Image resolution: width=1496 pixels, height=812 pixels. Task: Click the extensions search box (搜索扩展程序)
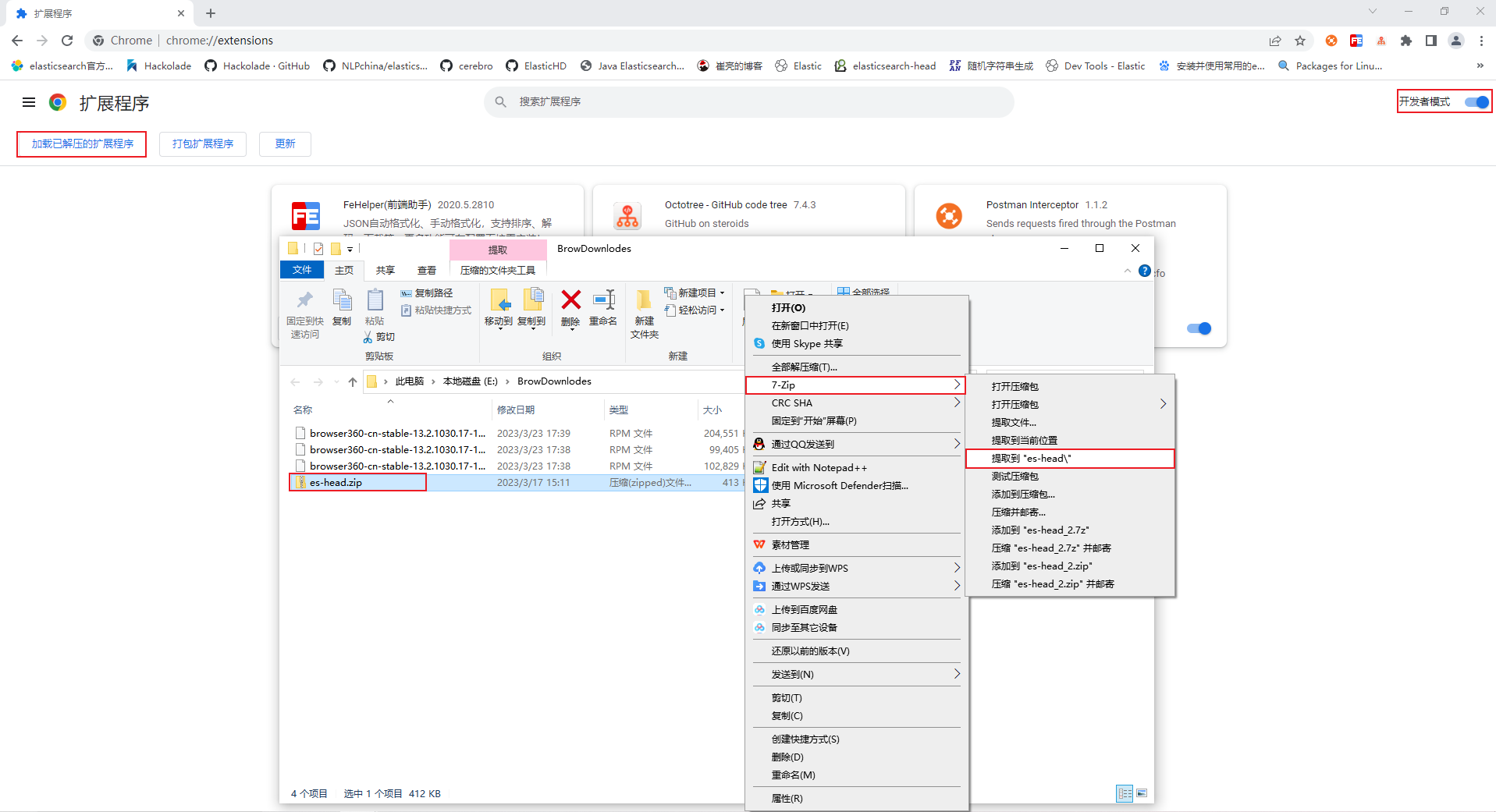(x=749, y=101)
